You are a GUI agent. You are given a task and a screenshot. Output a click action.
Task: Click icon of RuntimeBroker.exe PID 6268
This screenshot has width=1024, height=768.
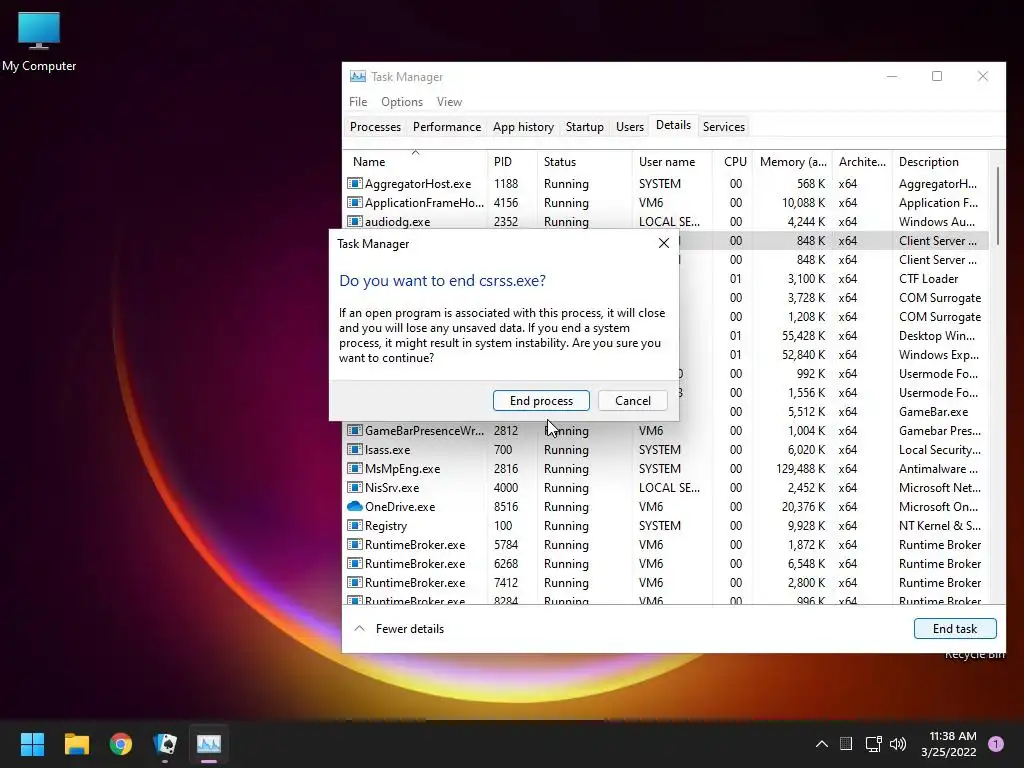point(355,563)
